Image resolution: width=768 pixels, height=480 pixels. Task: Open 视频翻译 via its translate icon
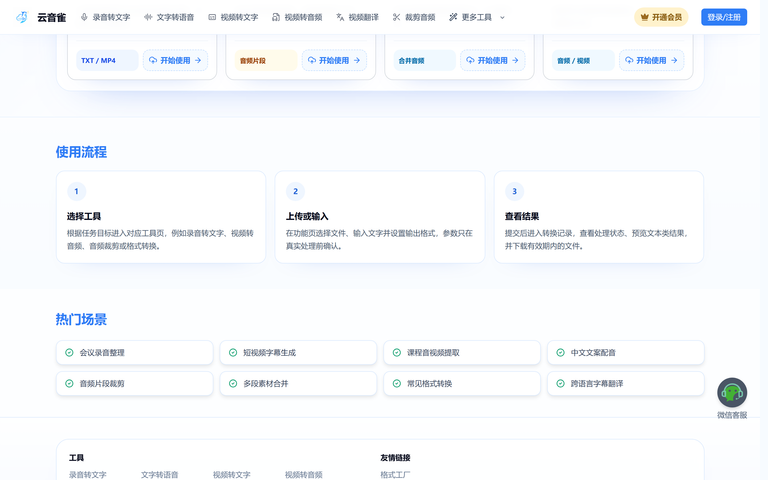[x=340, y=17]
